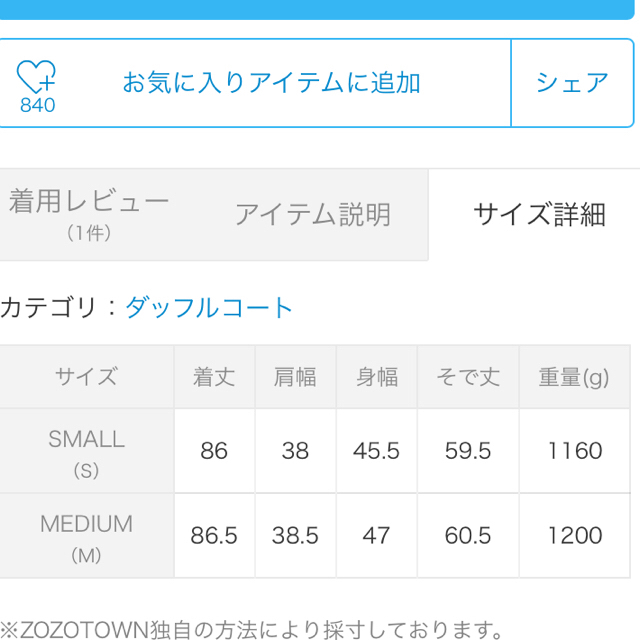
Task: Click the 身幅 column header
Action: coord(376,377)
